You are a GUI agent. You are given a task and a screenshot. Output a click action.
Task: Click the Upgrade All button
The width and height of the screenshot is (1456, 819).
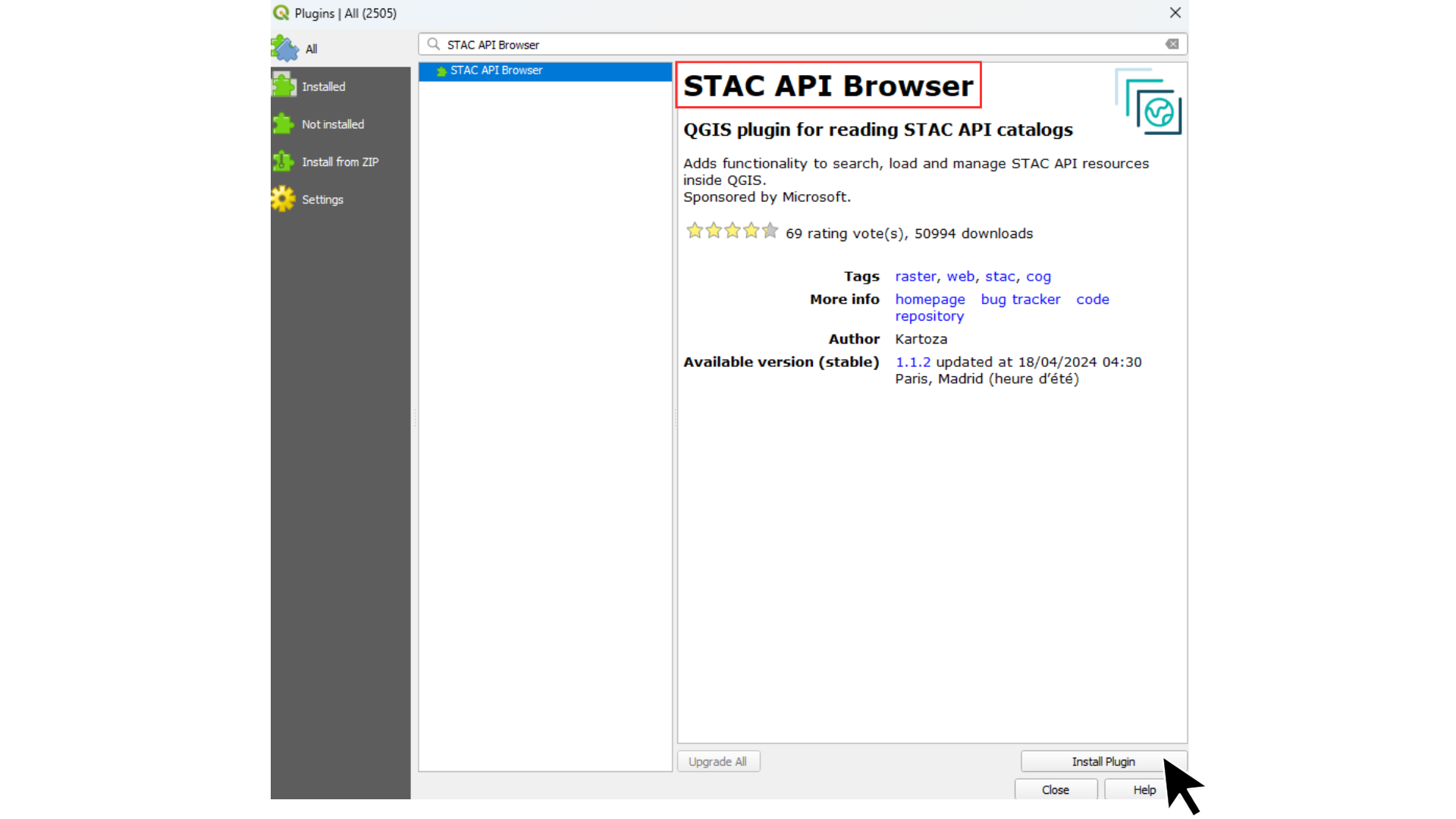tap(718, 761)
